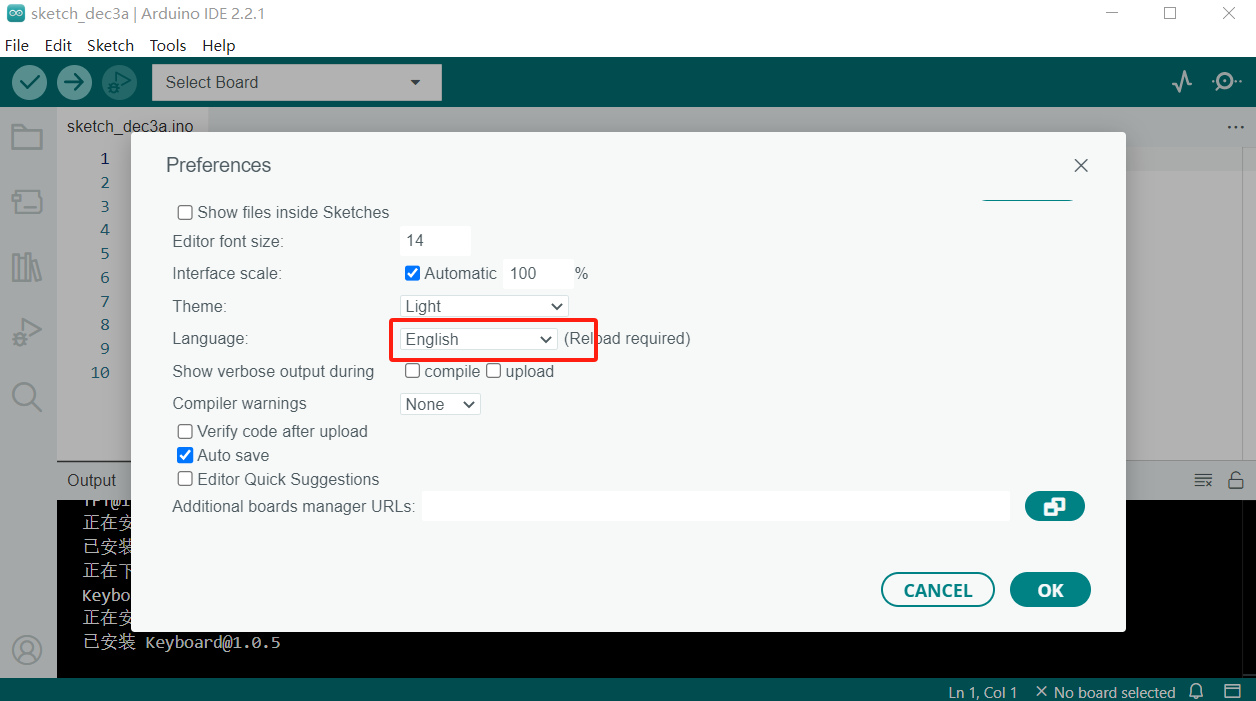
Task: Enable Editor Quick Suggestions
Action: (185, 479)
